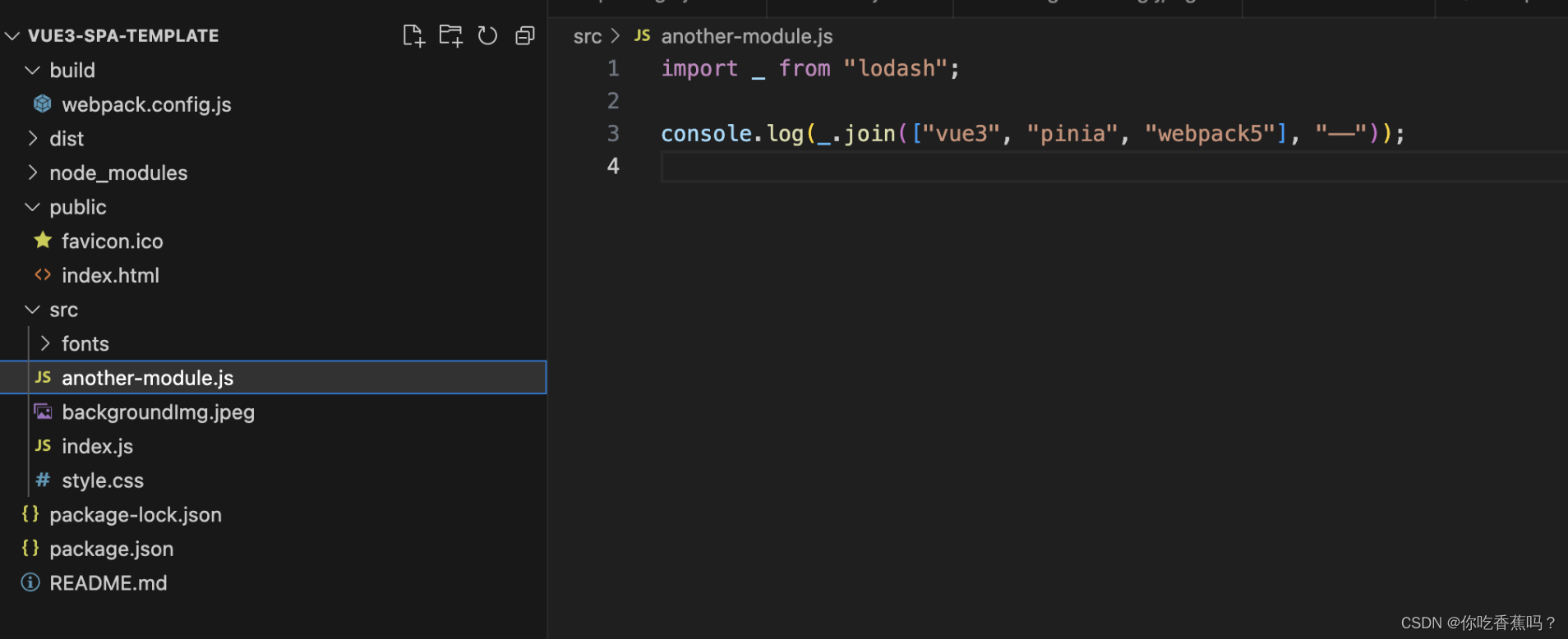
Task: Click the src breadcrumb segment
Action: coord(588,36)
